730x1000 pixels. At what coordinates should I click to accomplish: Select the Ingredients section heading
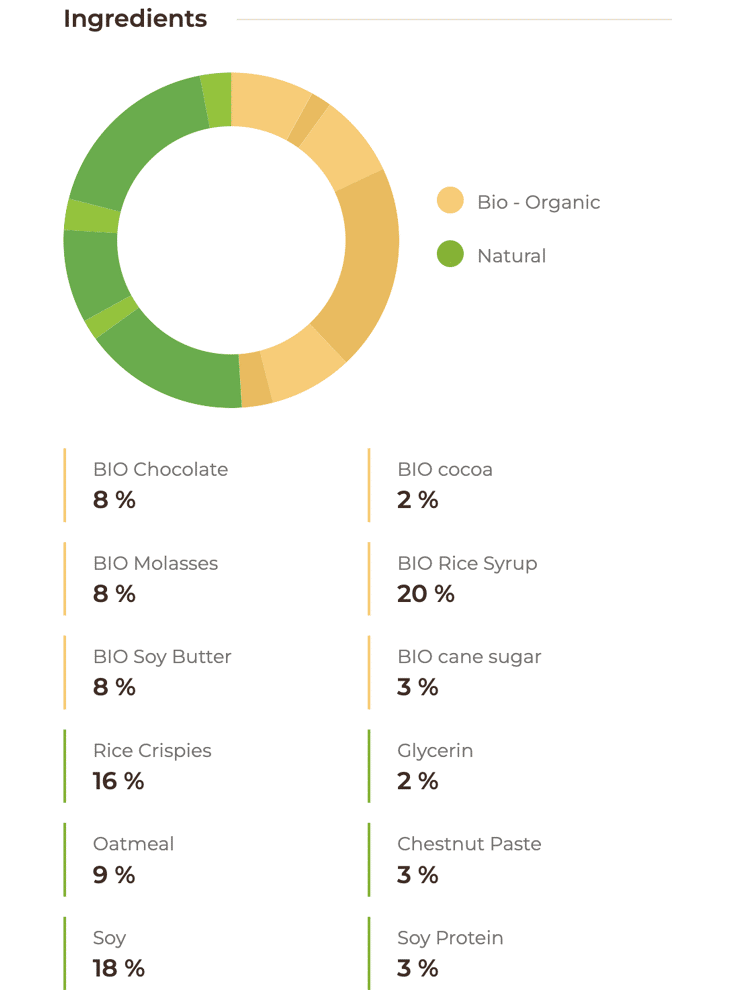click(135, 19)
